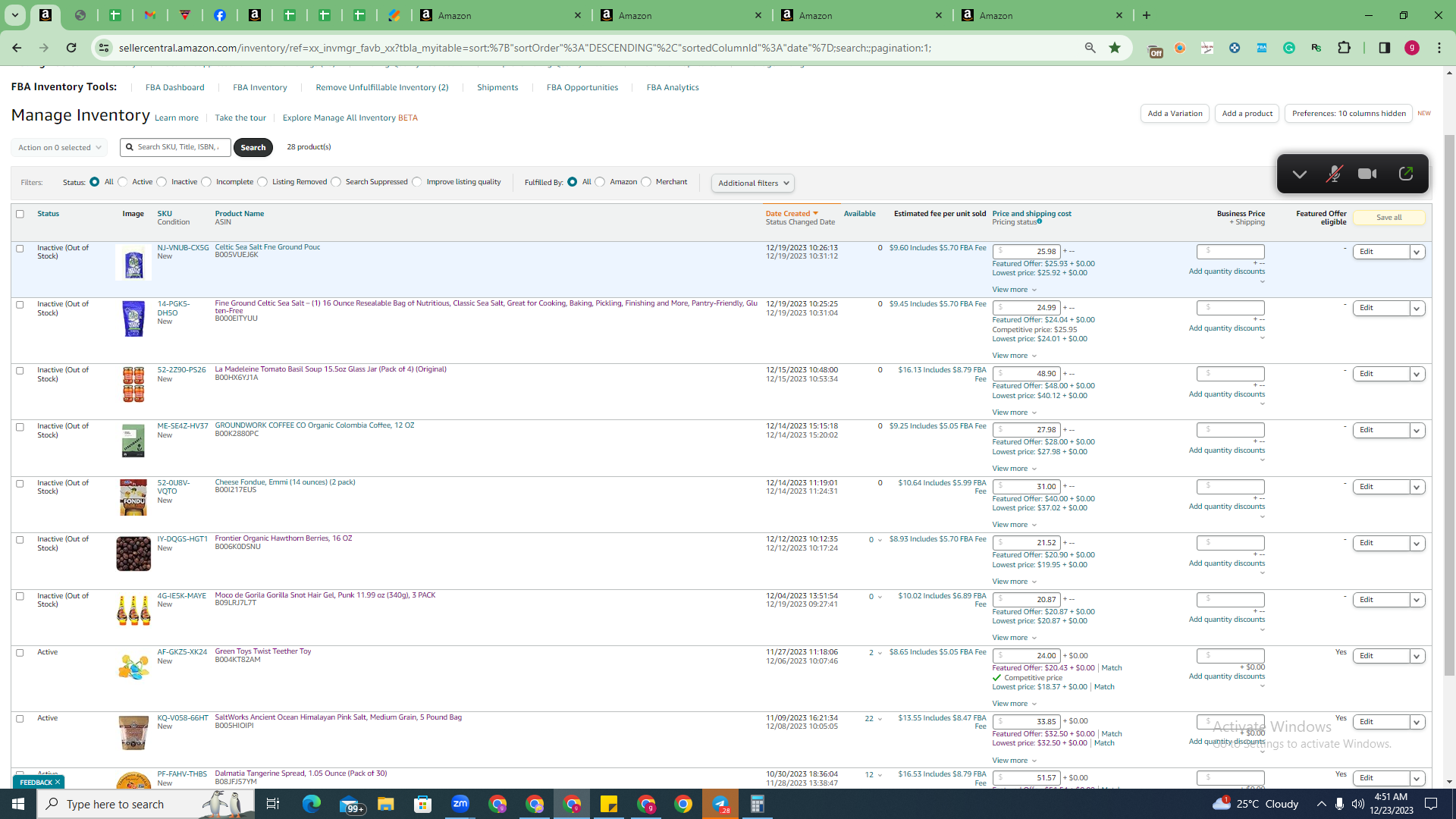Check the select-all checkbox in table header

(x=20, y=214)
